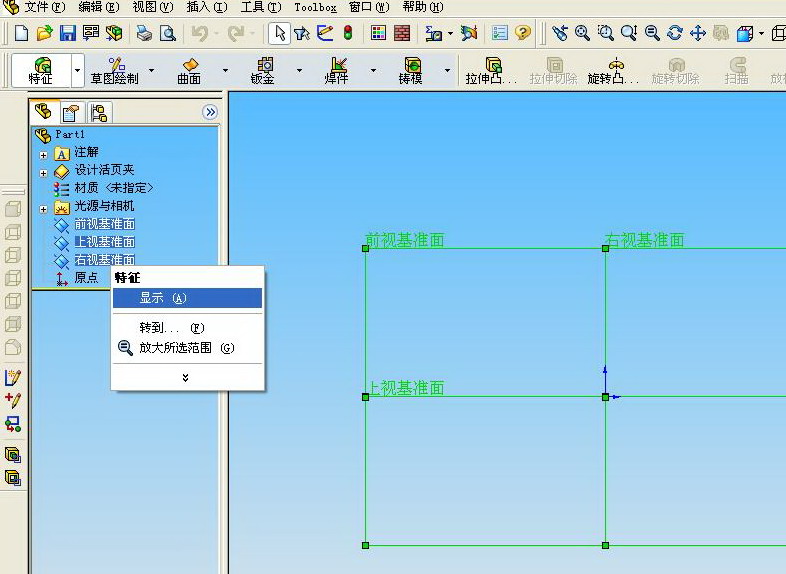Open the 编辑(E) menu
This screenshot has width=786, height=574.
point(99,7)
